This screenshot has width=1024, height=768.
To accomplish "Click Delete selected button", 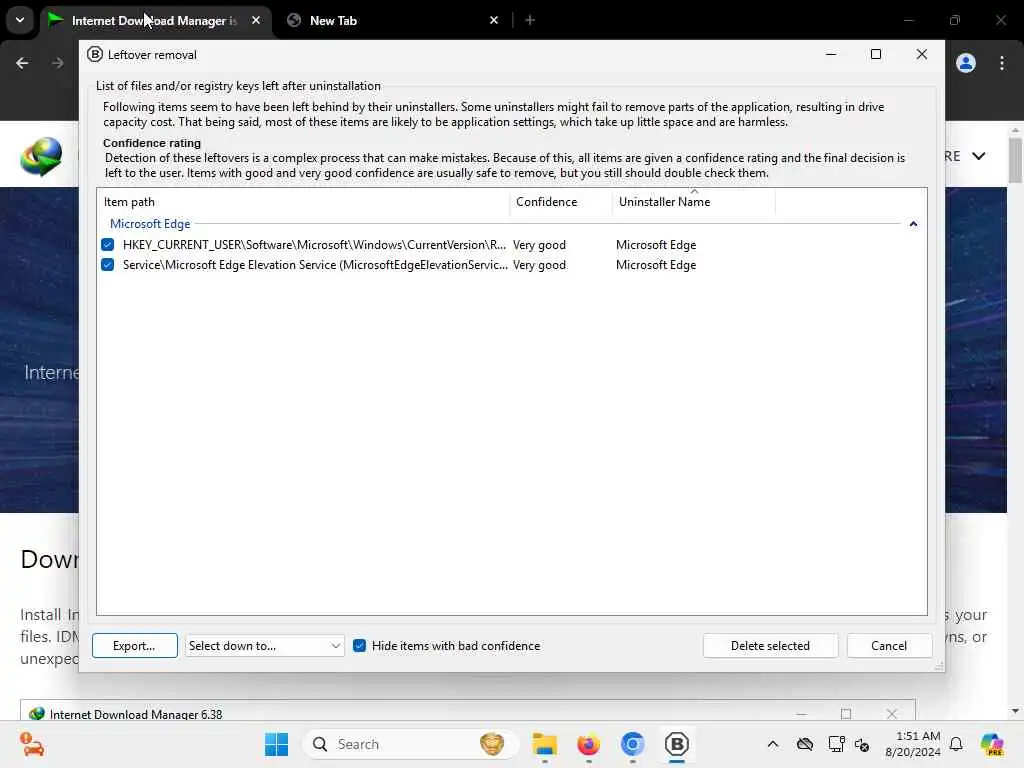I will pos(770,646).
